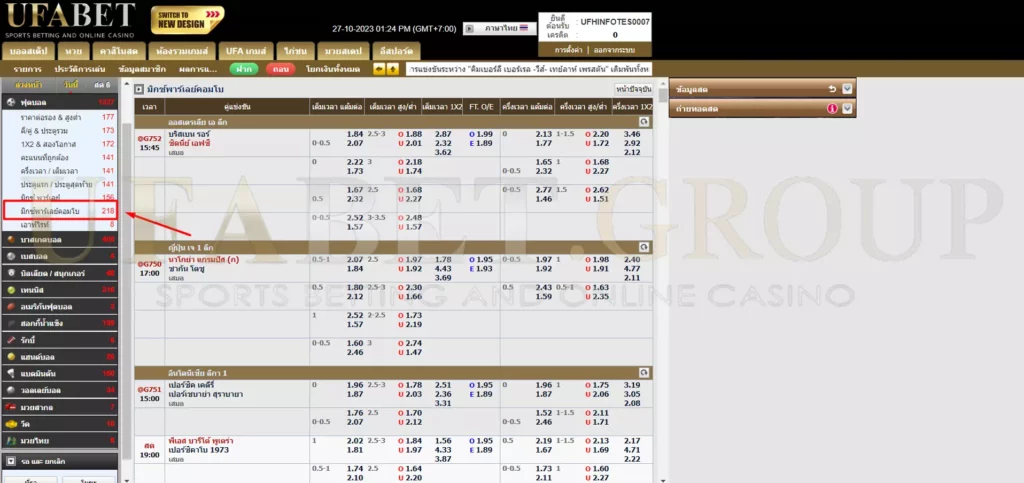Click the red ถอน withdraw button
Screen dimensions: 1024x483
pos(280,69)
